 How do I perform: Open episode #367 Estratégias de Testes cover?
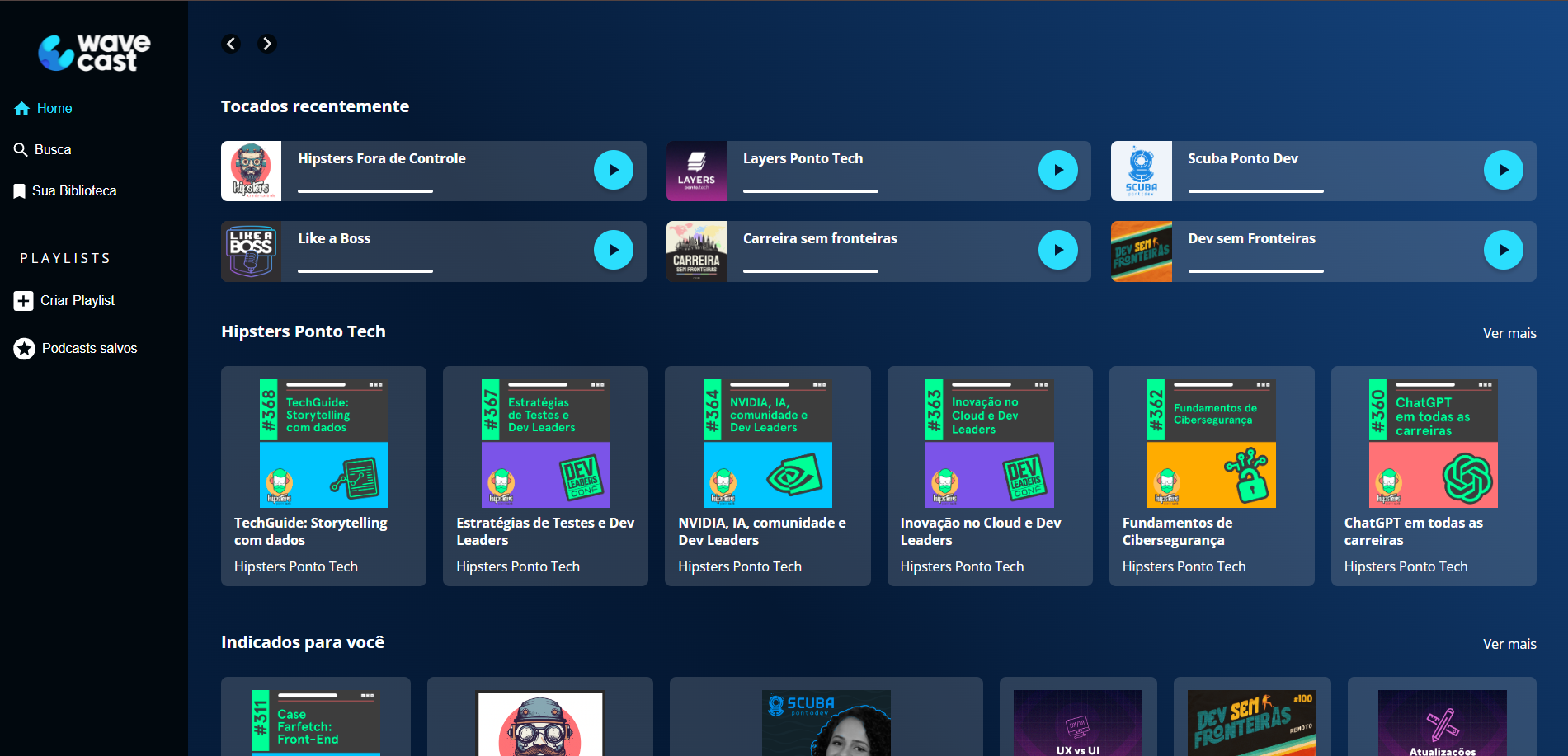click(546, 444)
